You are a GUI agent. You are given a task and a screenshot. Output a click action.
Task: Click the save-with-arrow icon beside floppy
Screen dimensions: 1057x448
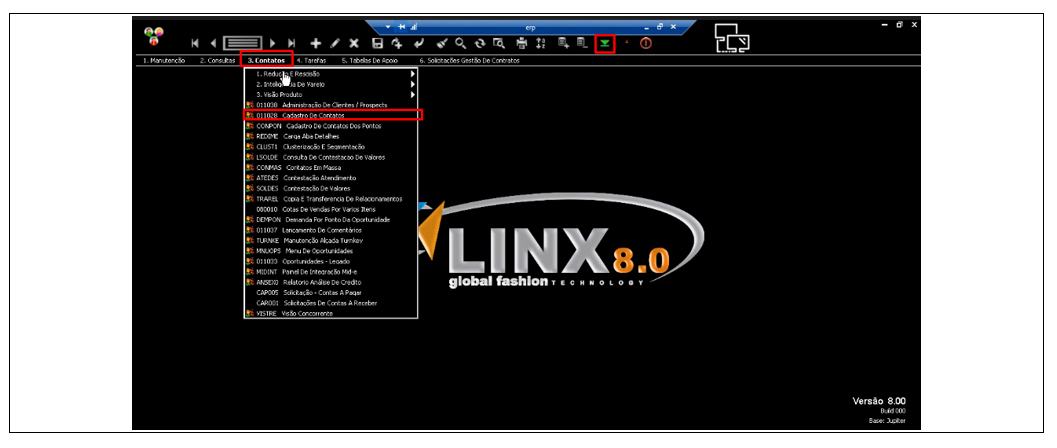tap(398, 43)
